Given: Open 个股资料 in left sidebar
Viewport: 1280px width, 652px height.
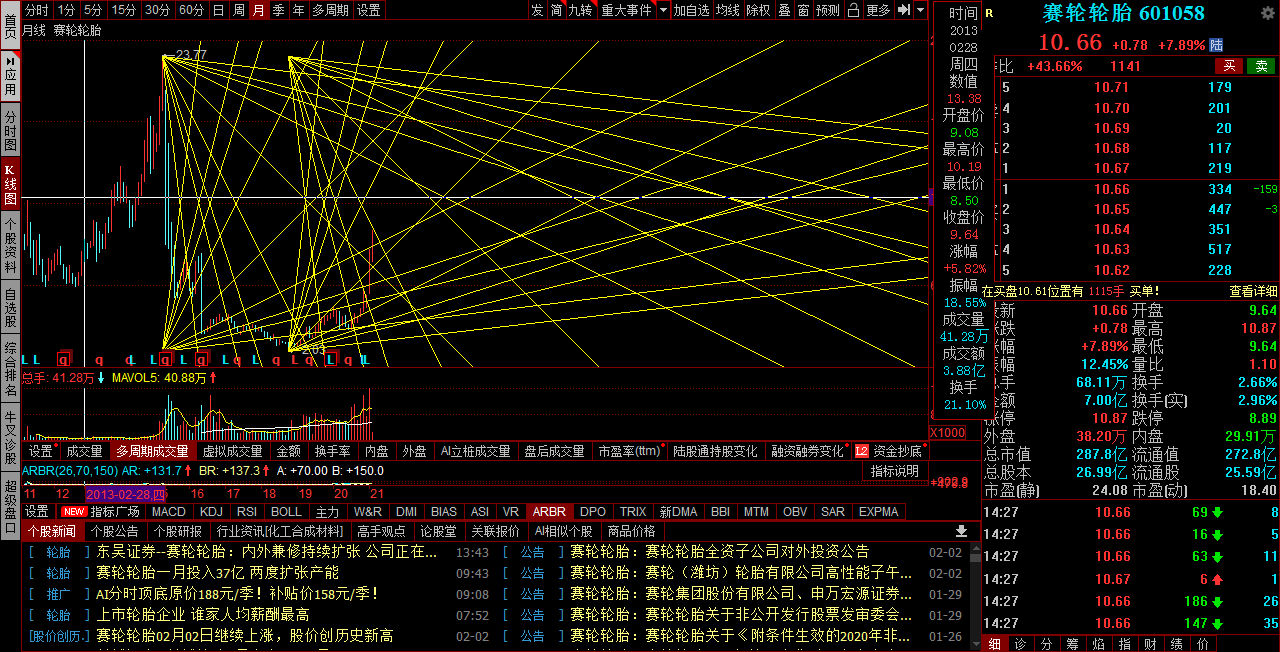Looking at the screenshot, I should (x=10, y=246).
